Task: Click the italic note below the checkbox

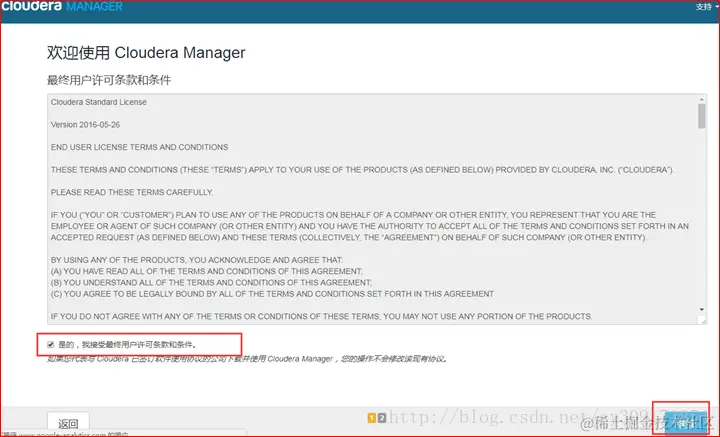Action: point(248,359)
